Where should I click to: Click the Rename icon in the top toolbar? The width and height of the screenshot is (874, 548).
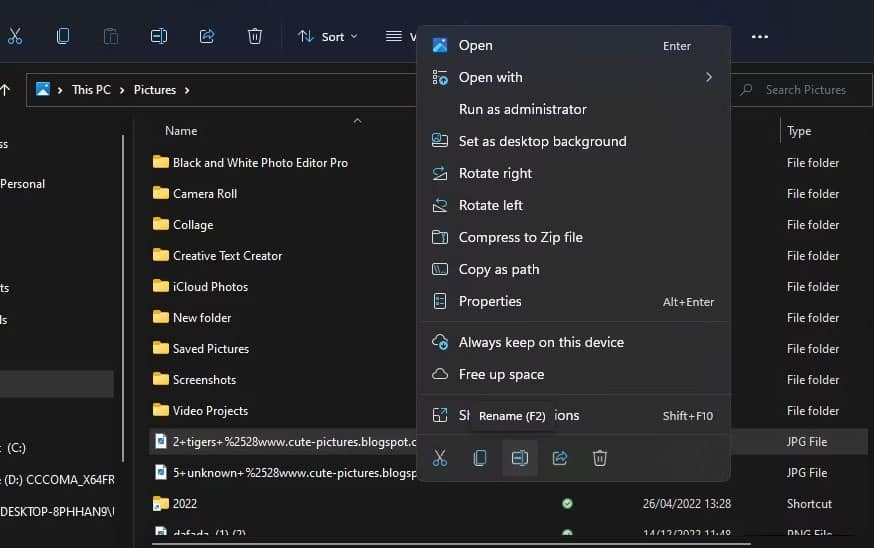tap(159, 36)
